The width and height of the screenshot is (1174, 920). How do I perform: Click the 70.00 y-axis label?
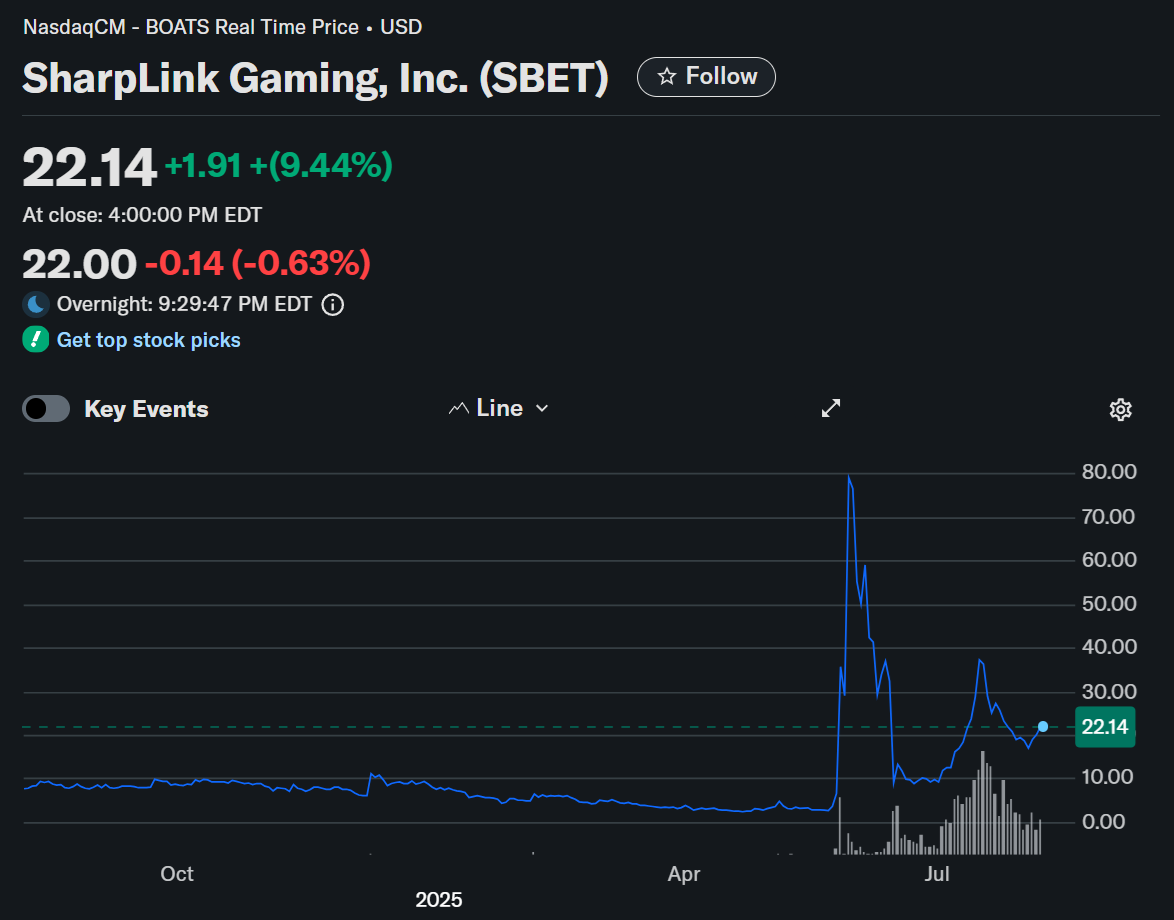1108,517
